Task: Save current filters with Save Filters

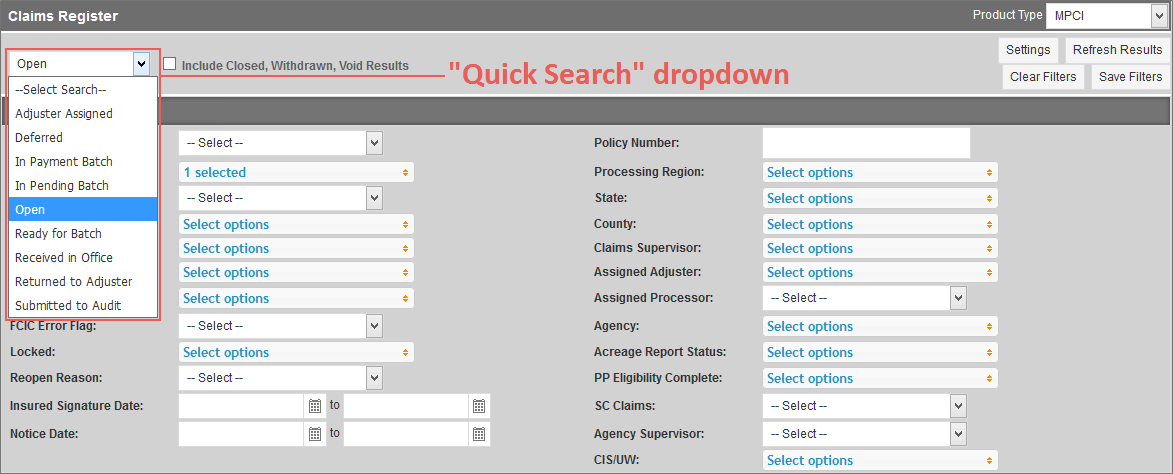Action: click(1130, 77)
